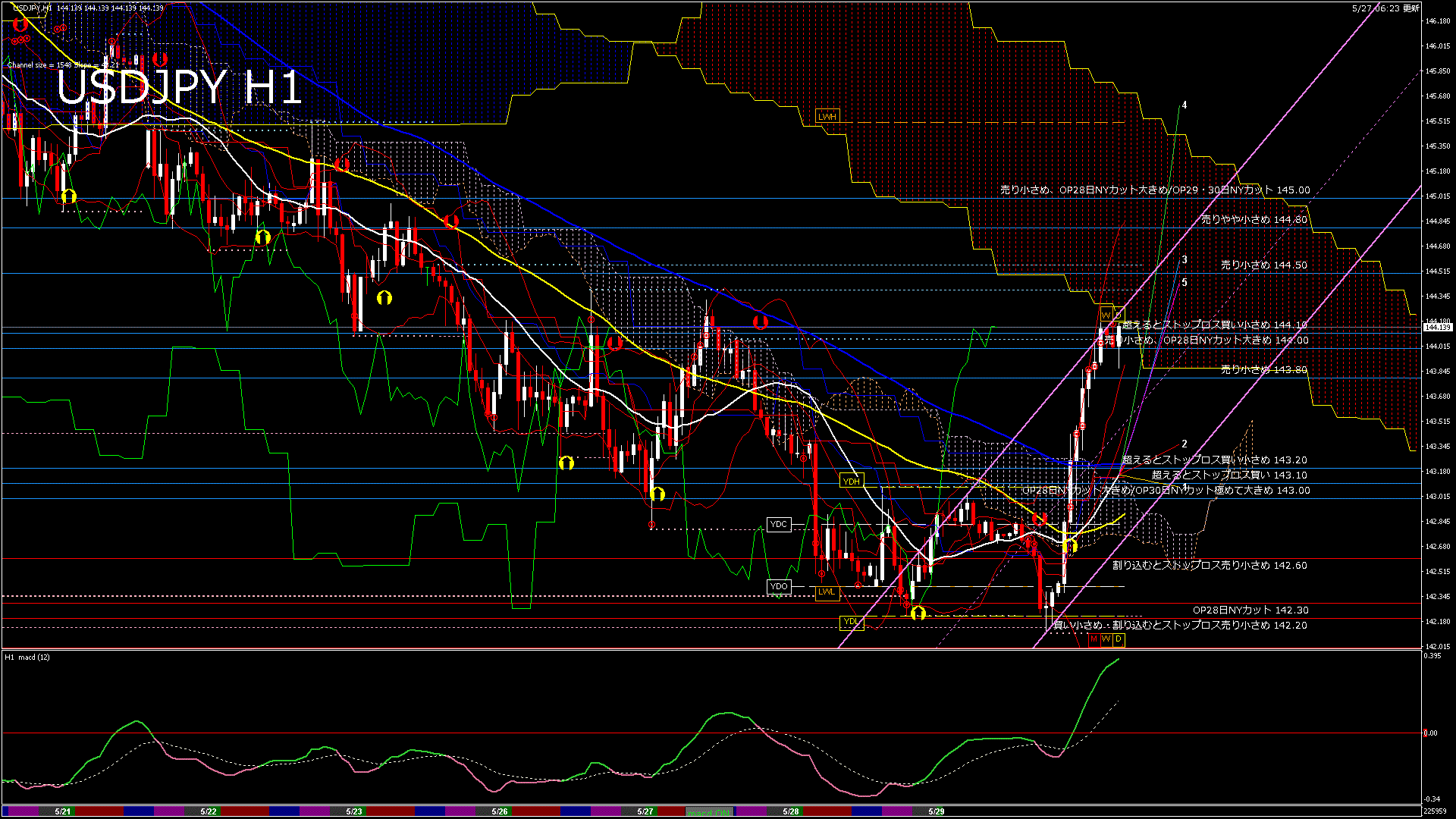Click the OP28日NYカット 142.30 label
The image size is (1456, 819).
(1250, 610)
